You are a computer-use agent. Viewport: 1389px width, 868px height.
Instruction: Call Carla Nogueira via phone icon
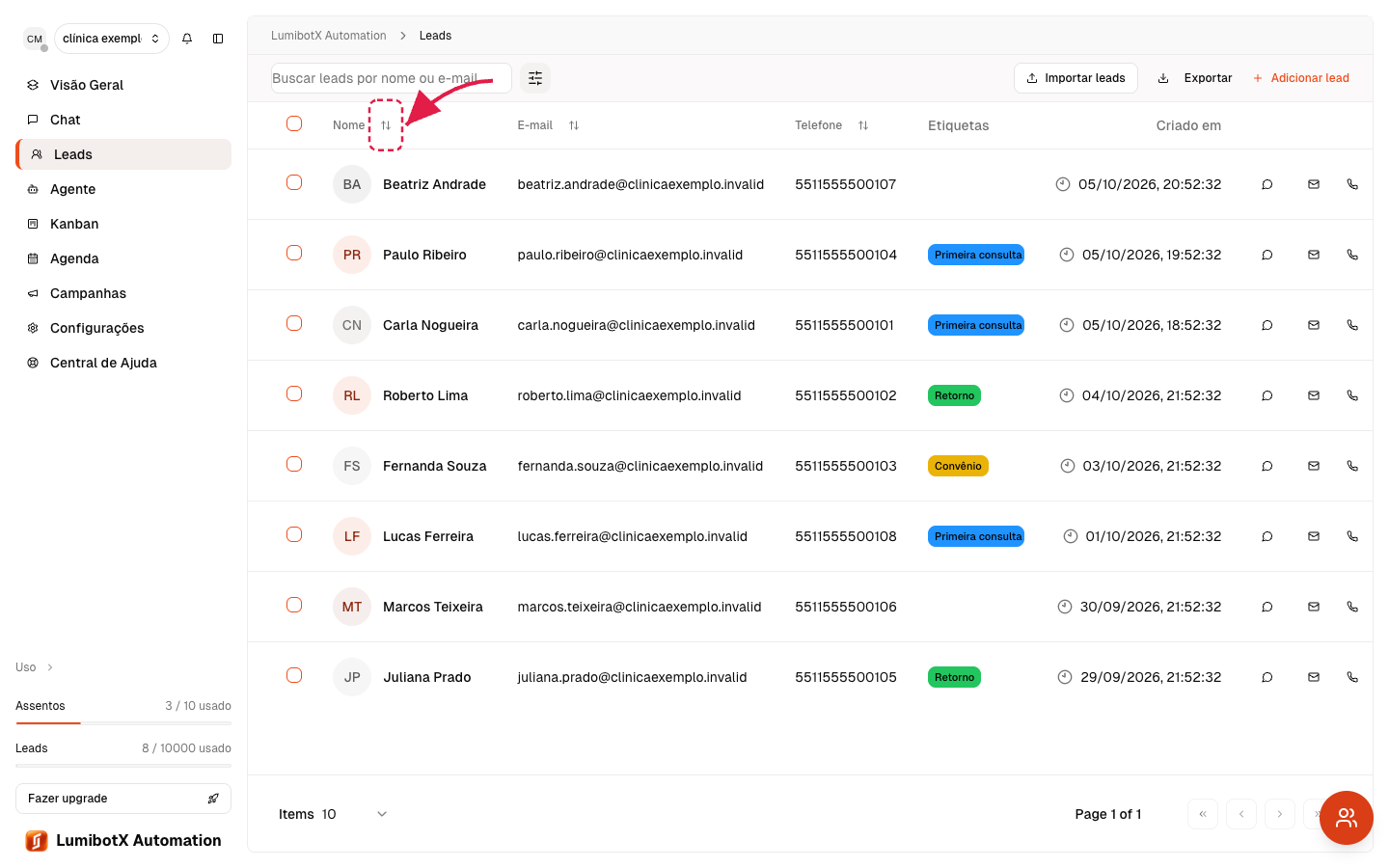(1352, 325)
